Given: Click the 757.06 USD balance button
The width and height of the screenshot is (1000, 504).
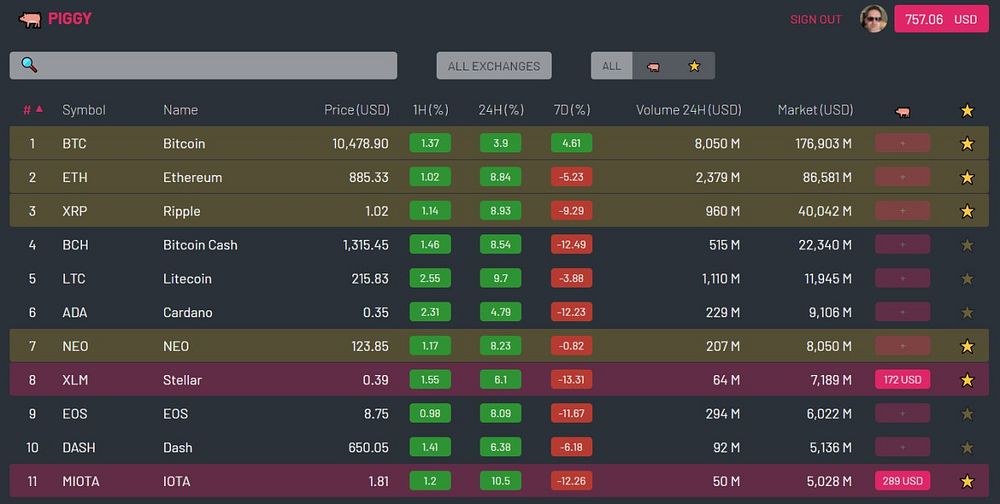Looking at the screenshot, I should [x=941, y=19].
